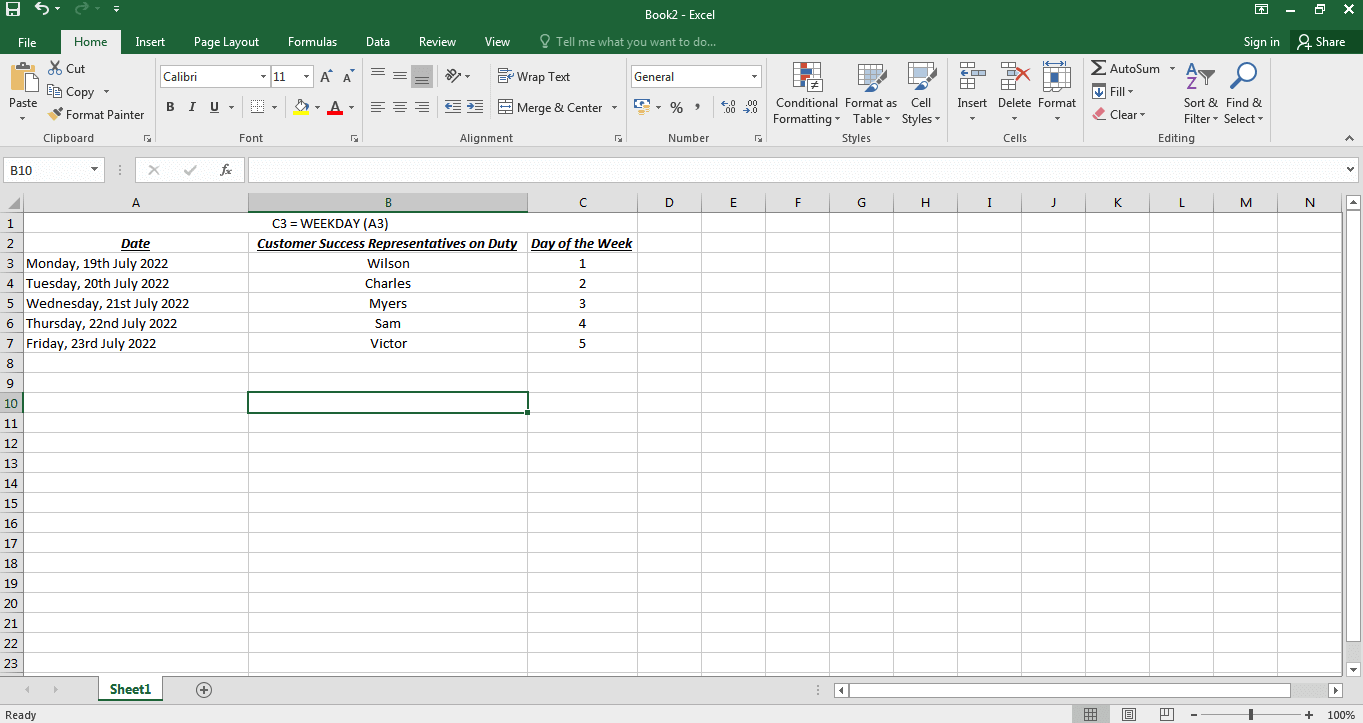Toggle Align Left horizontal alignment
Viewport: 1363px width, 723px height.
click(x=377, y=107)
